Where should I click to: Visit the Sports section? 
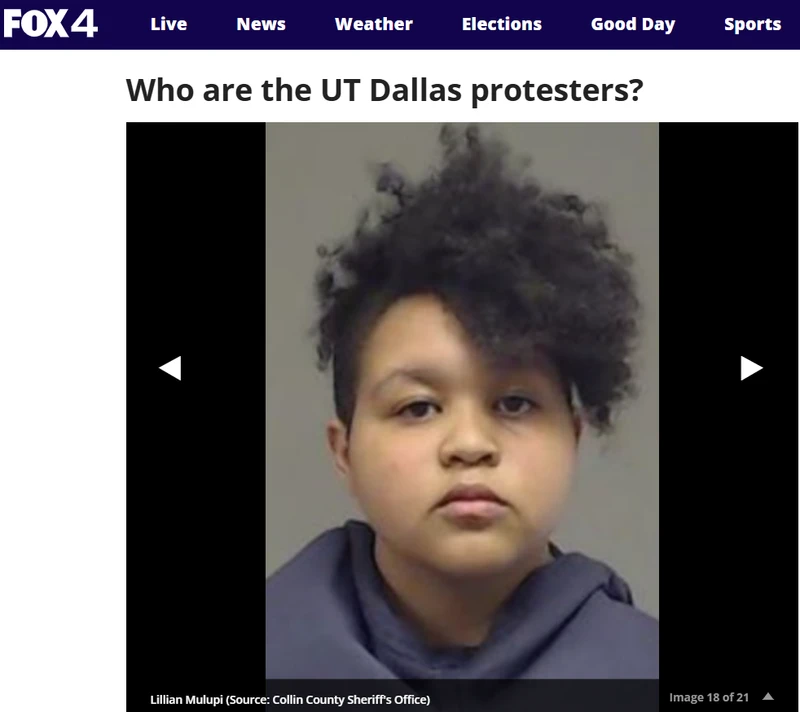tap(753, 24)
